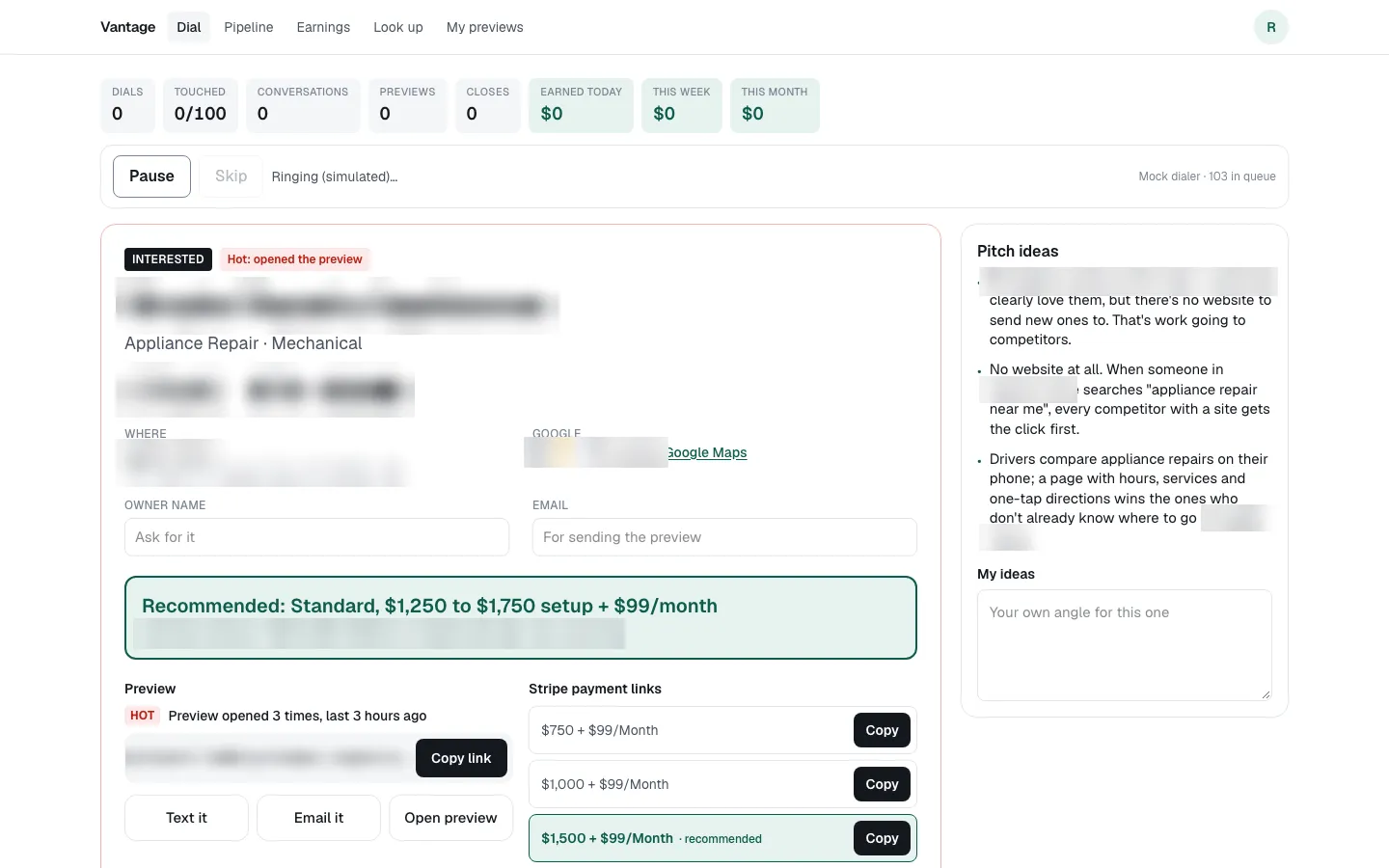
Task: Skip the current lead
Action: point(231,176)
